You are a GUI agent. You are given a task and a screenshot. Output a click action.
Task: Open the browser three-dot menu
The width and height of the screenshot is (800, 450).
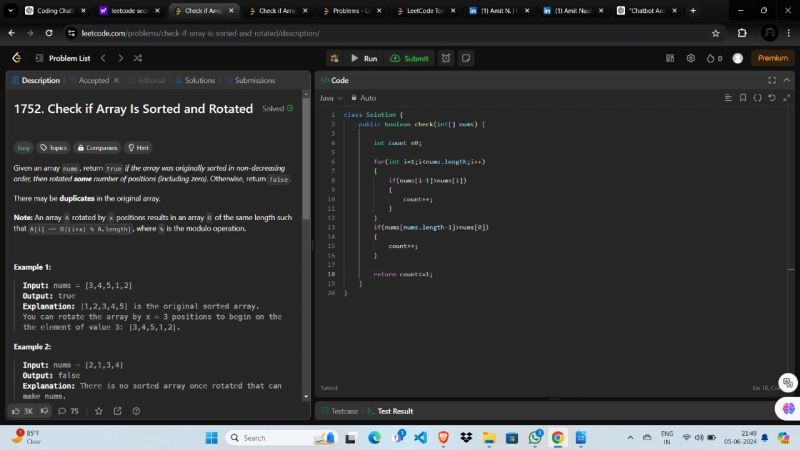coord(788,33)
